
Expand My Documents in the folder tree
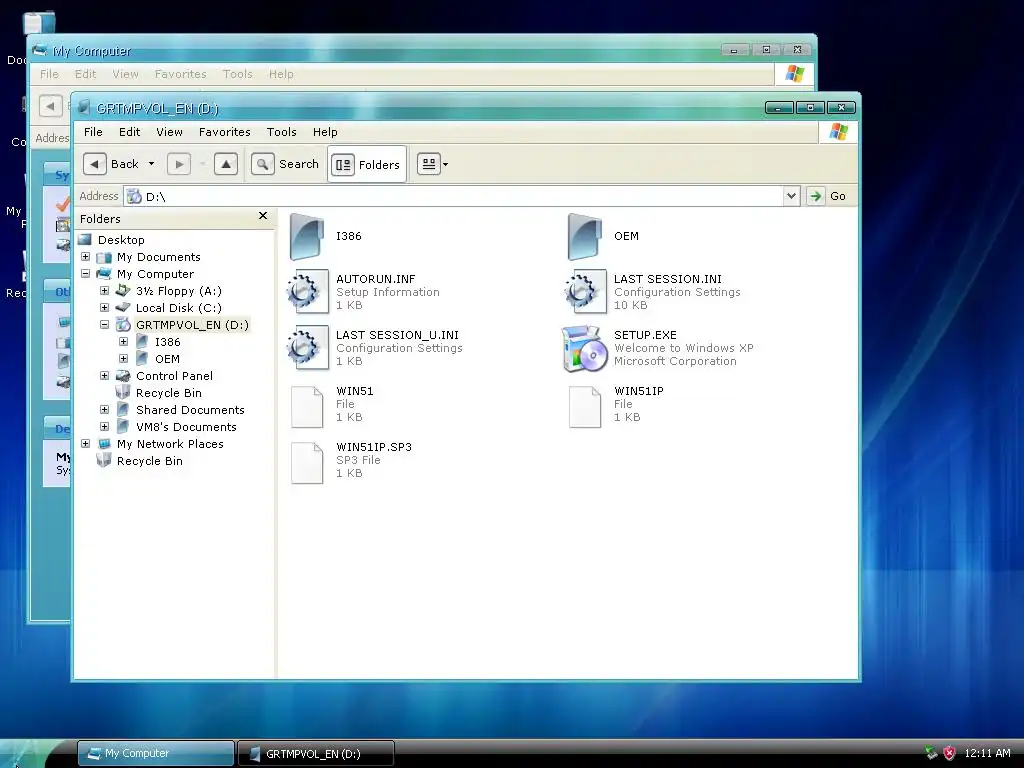(86, 257)
